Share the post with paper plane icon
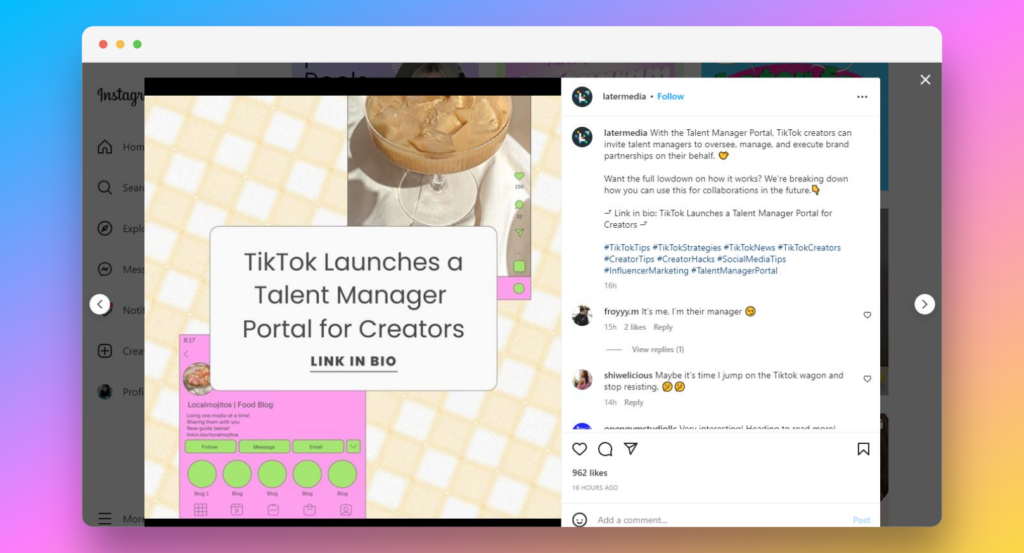The width and height of the screenshot is (1024, 553). 631,449
